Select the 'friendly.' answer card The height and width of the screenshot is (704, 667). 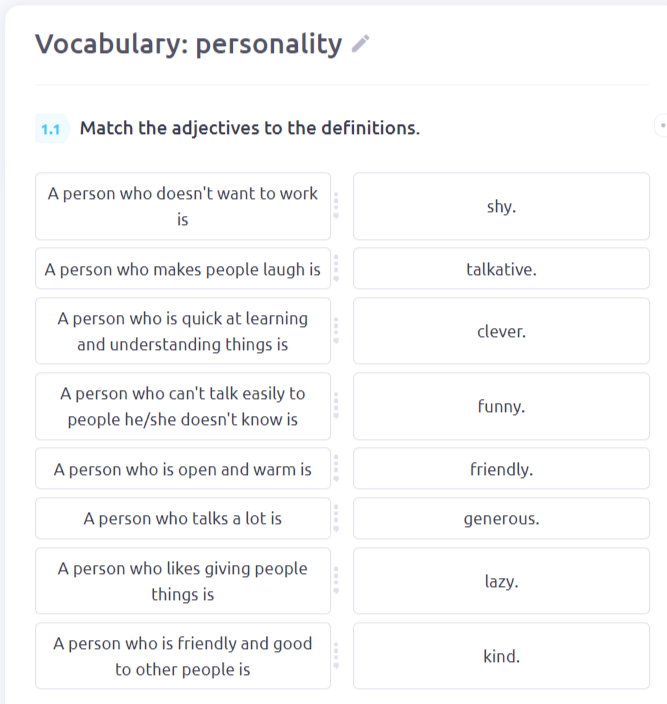coord(501,468)
